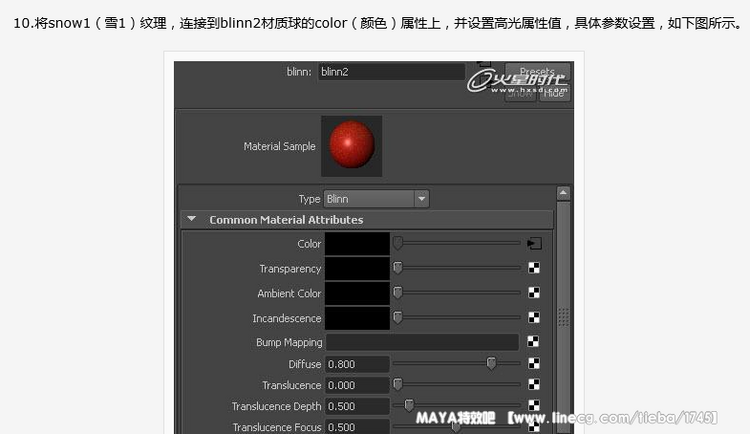Open the material Type dropdown
Viewport: 750px width, 434px height.
(x=376, y=199)
